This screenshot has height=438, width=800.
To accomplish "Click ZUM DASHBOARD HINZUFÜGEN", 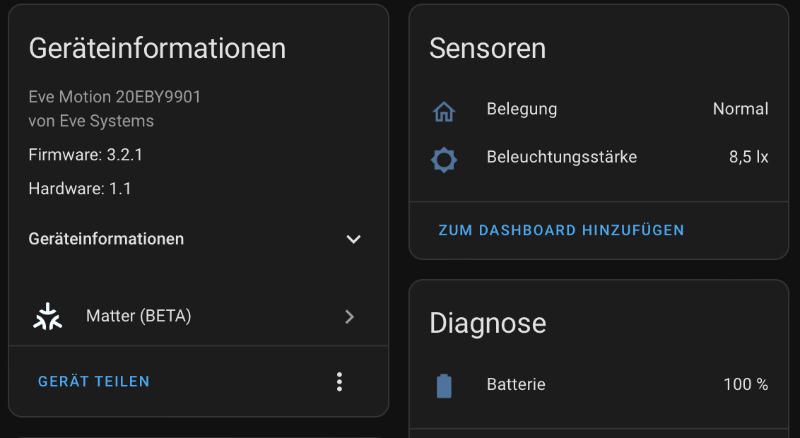I will [x=561, y=231].
